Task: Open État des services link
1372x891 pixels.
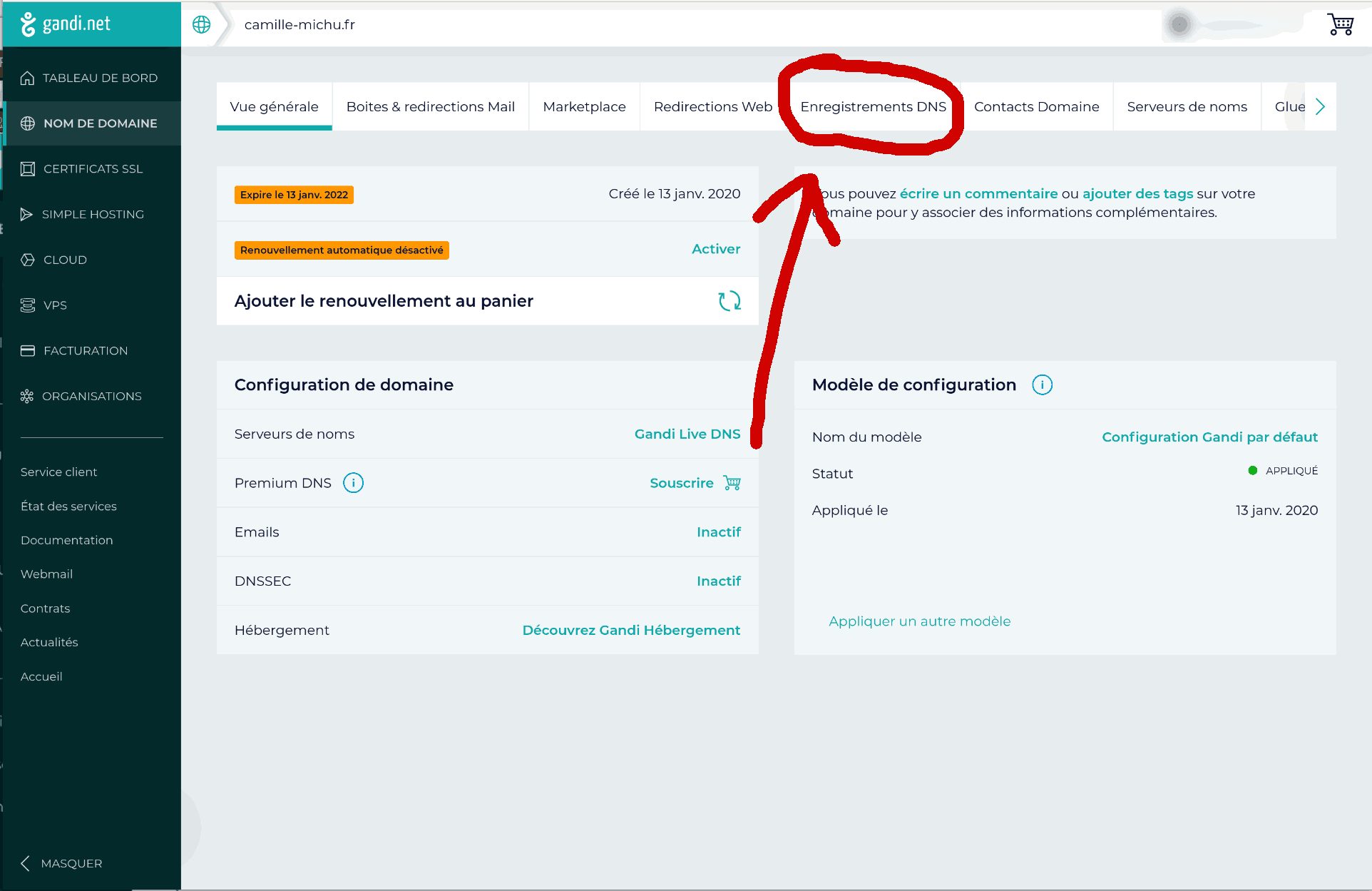Action: 68,506
